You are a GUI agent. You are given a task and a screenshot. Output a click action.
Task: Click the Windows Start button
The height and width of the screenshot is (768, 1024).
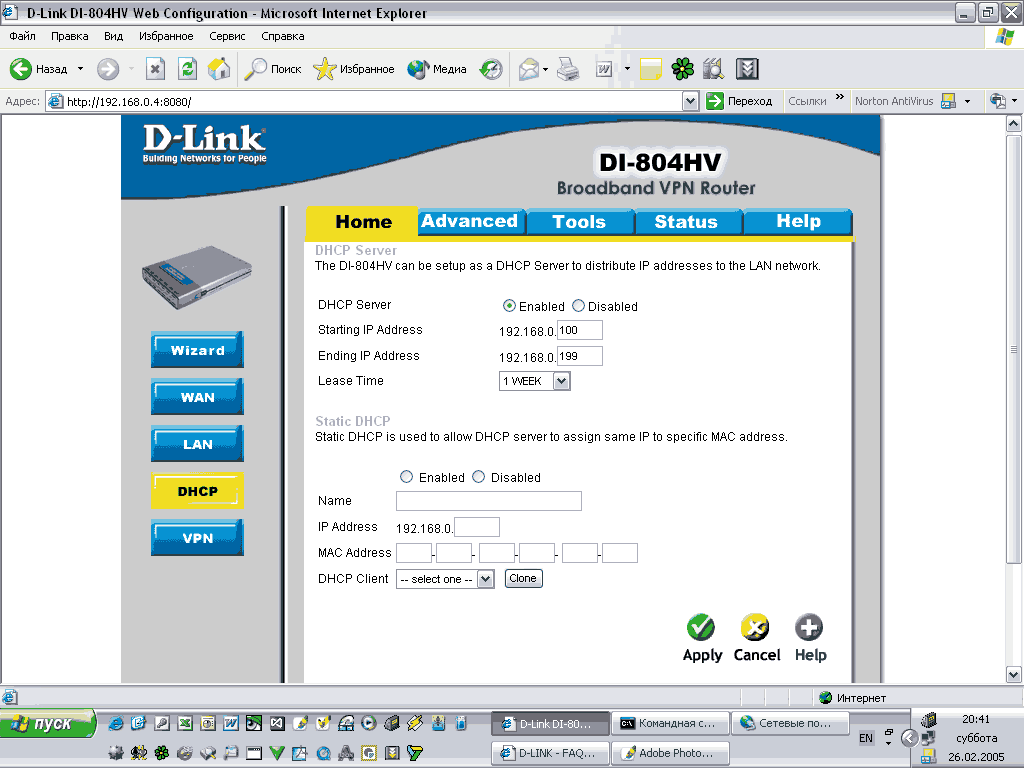pyautogui.click(x=47, y=724)
